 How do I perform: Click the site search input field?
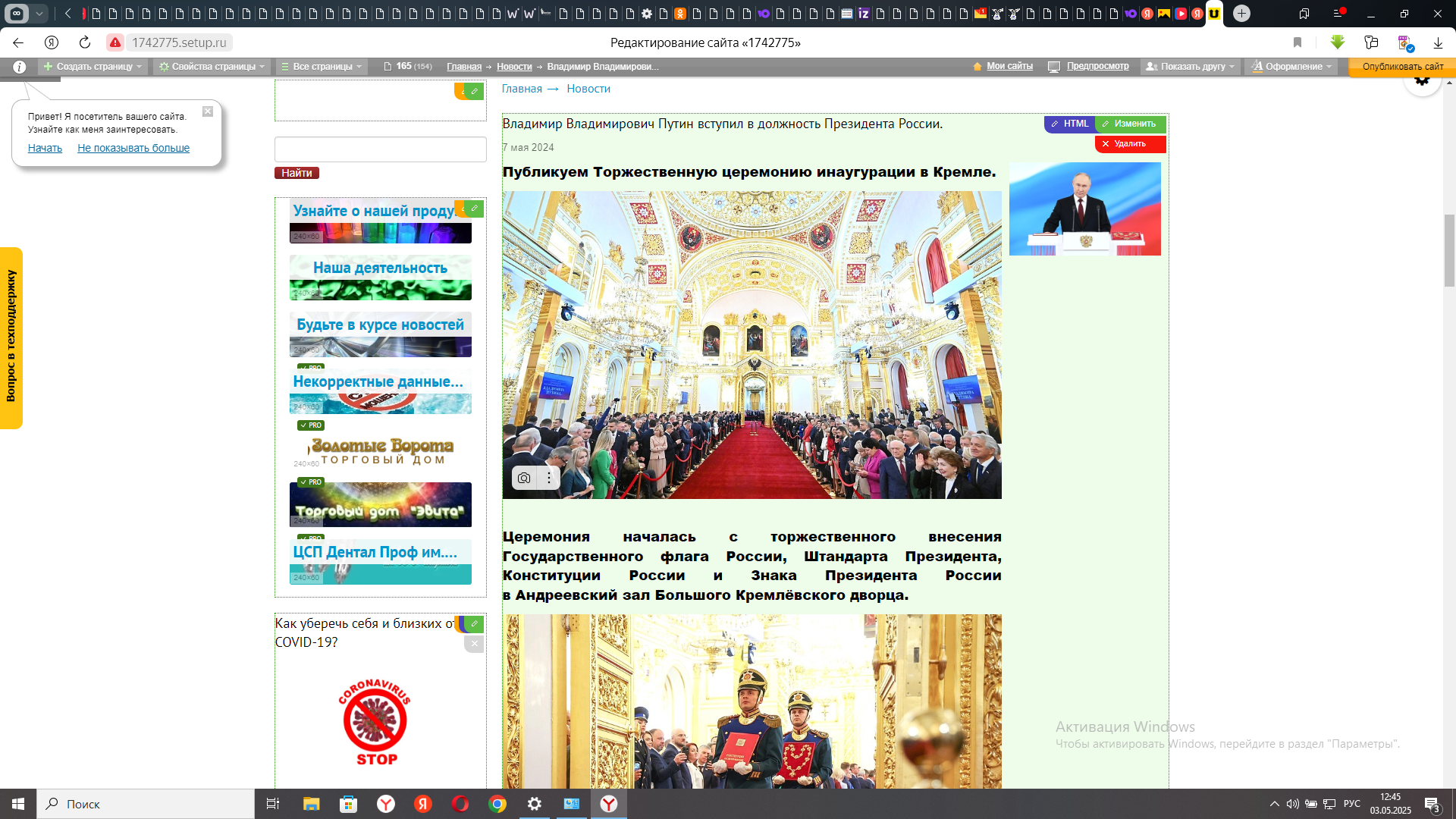[381, 149]
